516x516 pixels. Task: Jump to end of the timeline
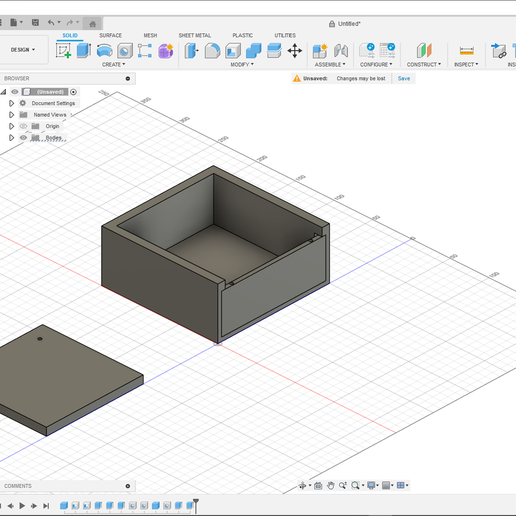point(46,506)
